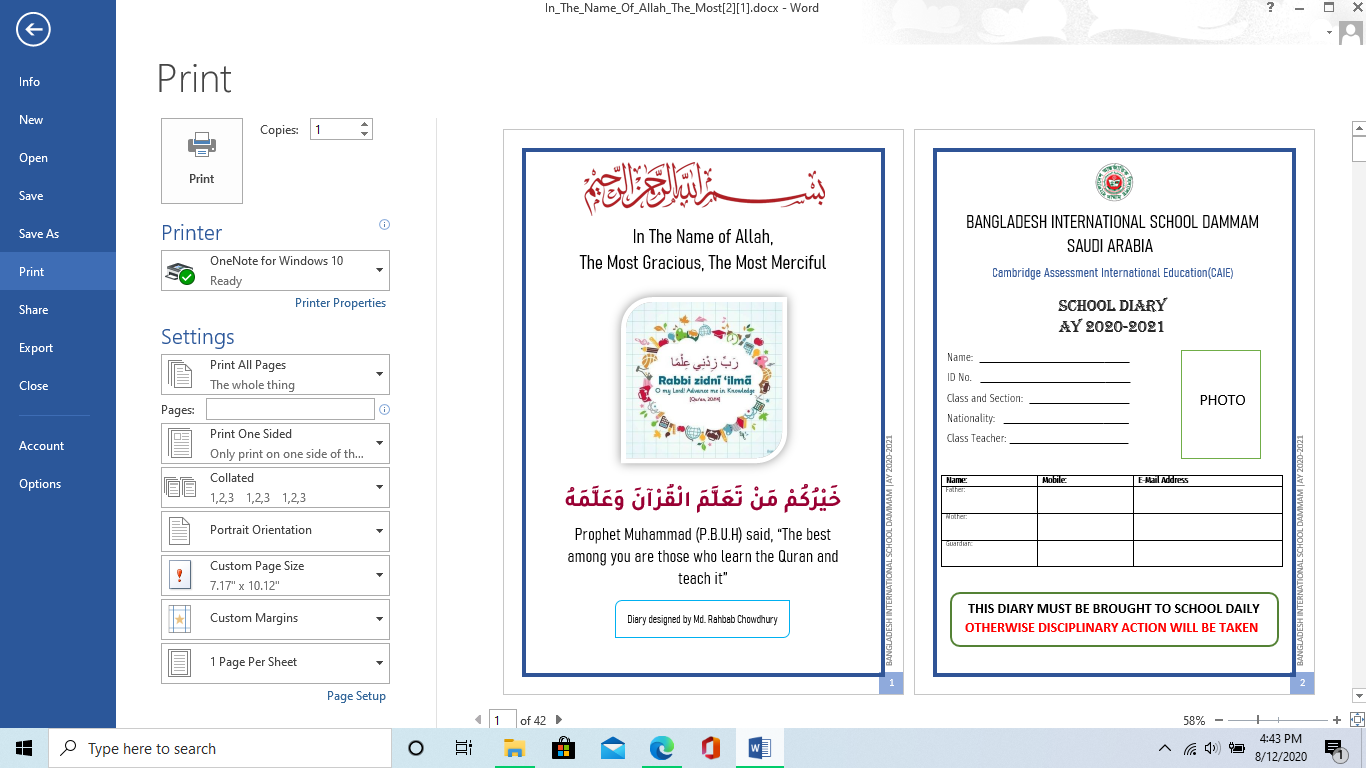Open File Explorer from the taskbar

point(514,748)
